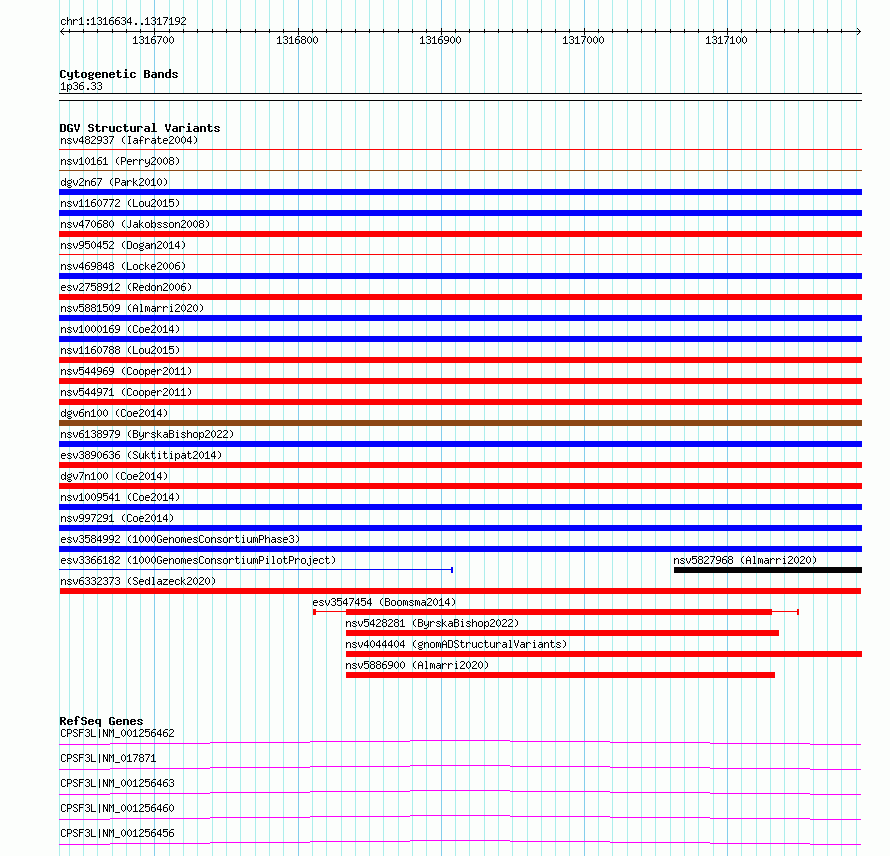
Task: Select the red bar beneath nsv5886900 (Almarri2020)
Action: coord(560,675)
